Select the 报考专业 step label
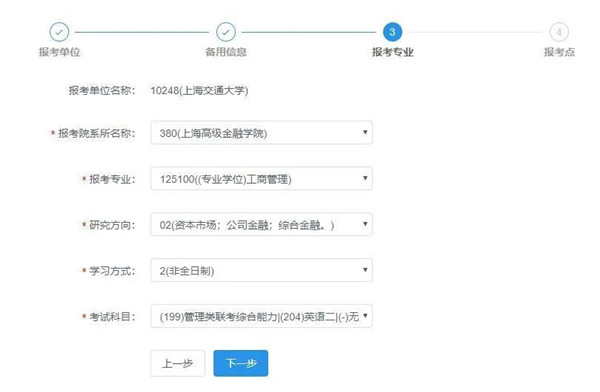Screen dimensions: 600x392 coord(393,52)
